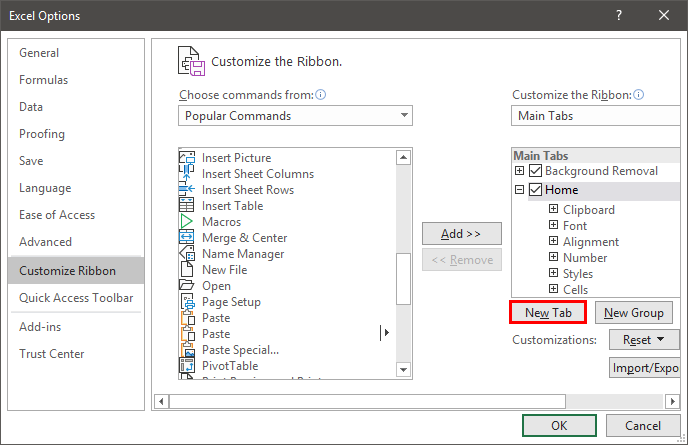Image resolution: width=688 pixels, height=445 pixels.
Task: Click the PivotTable icon
Action: click(x=187, y=366)
